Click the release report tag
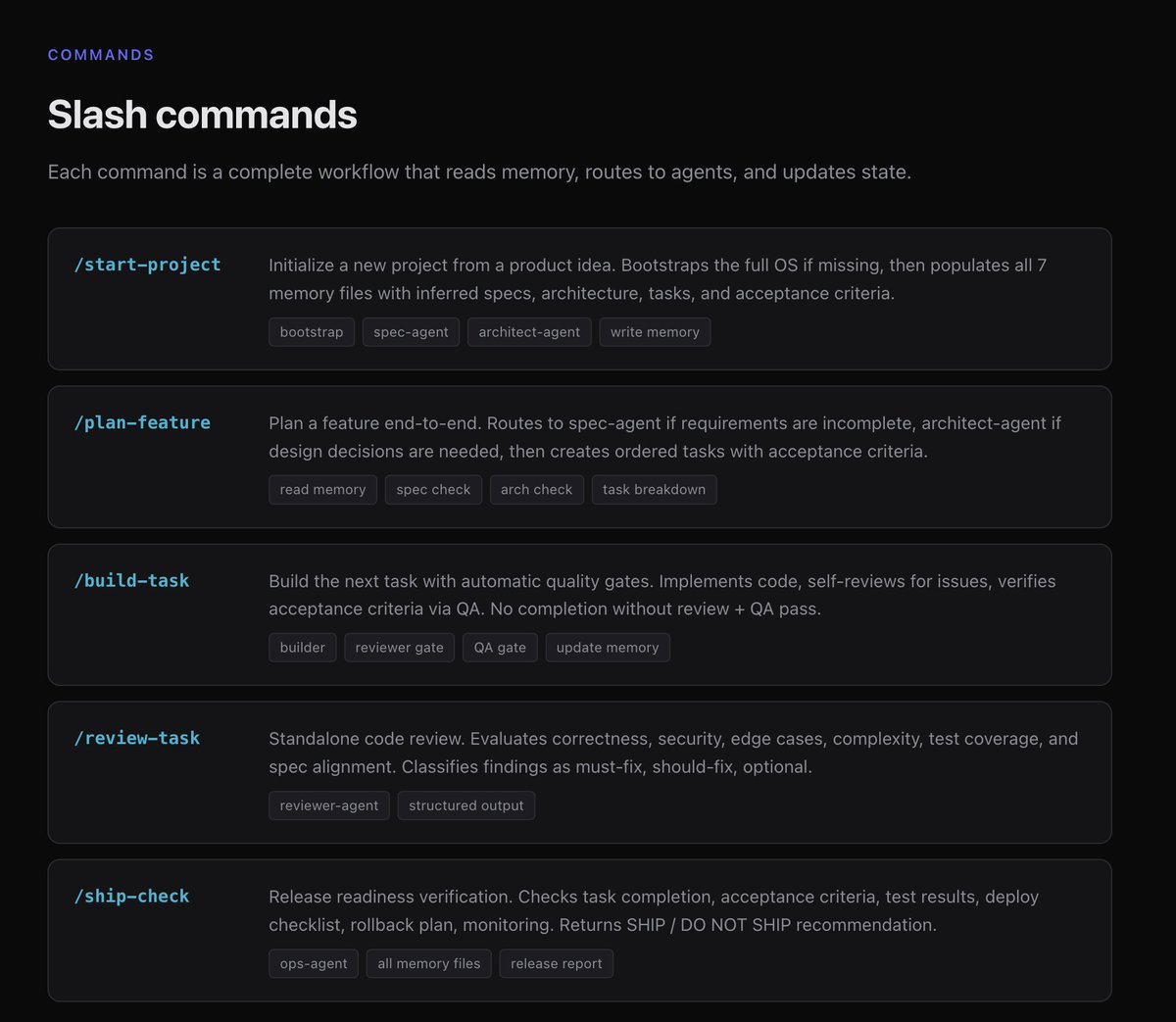This screenshot has height=1022, width=1176. [557, 963]
